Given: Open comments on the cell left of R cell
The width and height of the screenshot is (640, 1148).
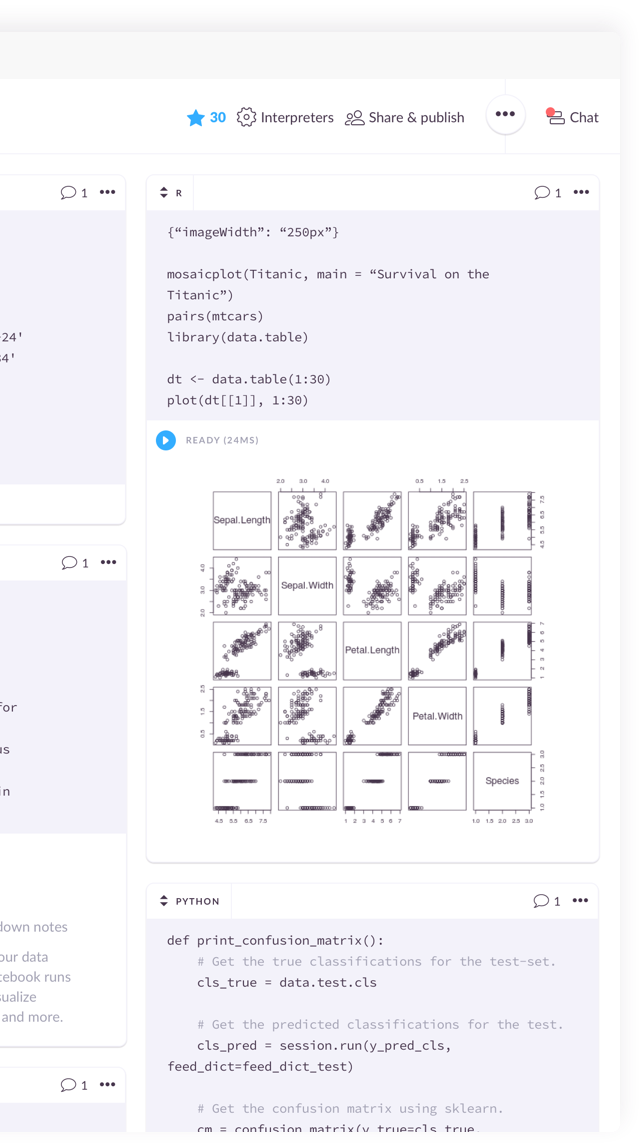Looking at the screenshot, I should [74, 193].
